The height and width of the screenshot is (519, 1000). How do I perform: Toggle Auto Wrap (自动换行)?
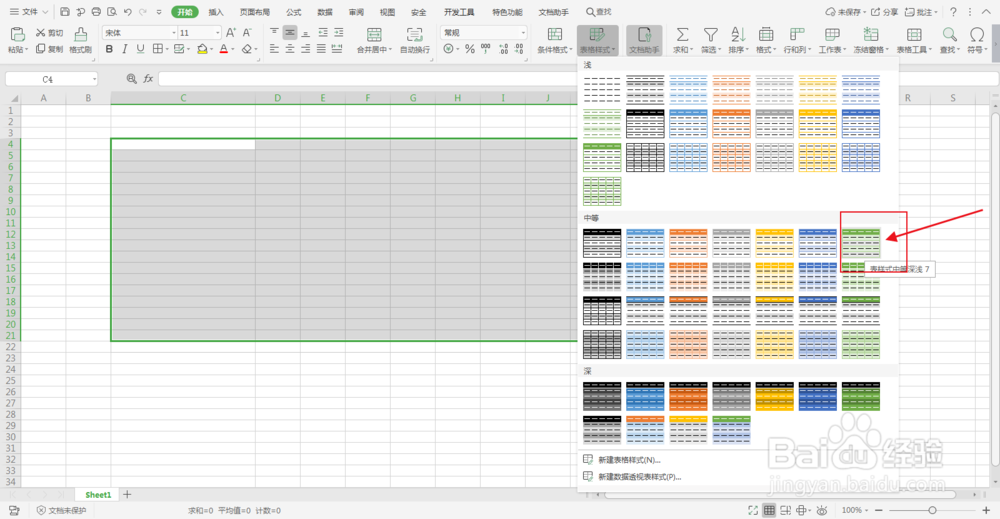point(415,40)
